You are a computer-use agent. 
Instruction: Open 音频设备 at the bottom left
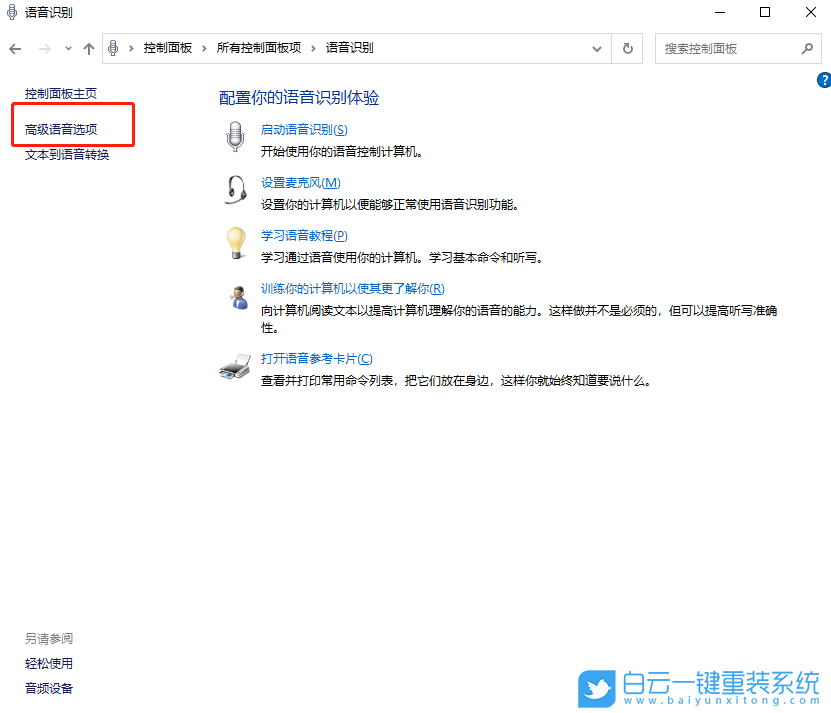(48, 688)
